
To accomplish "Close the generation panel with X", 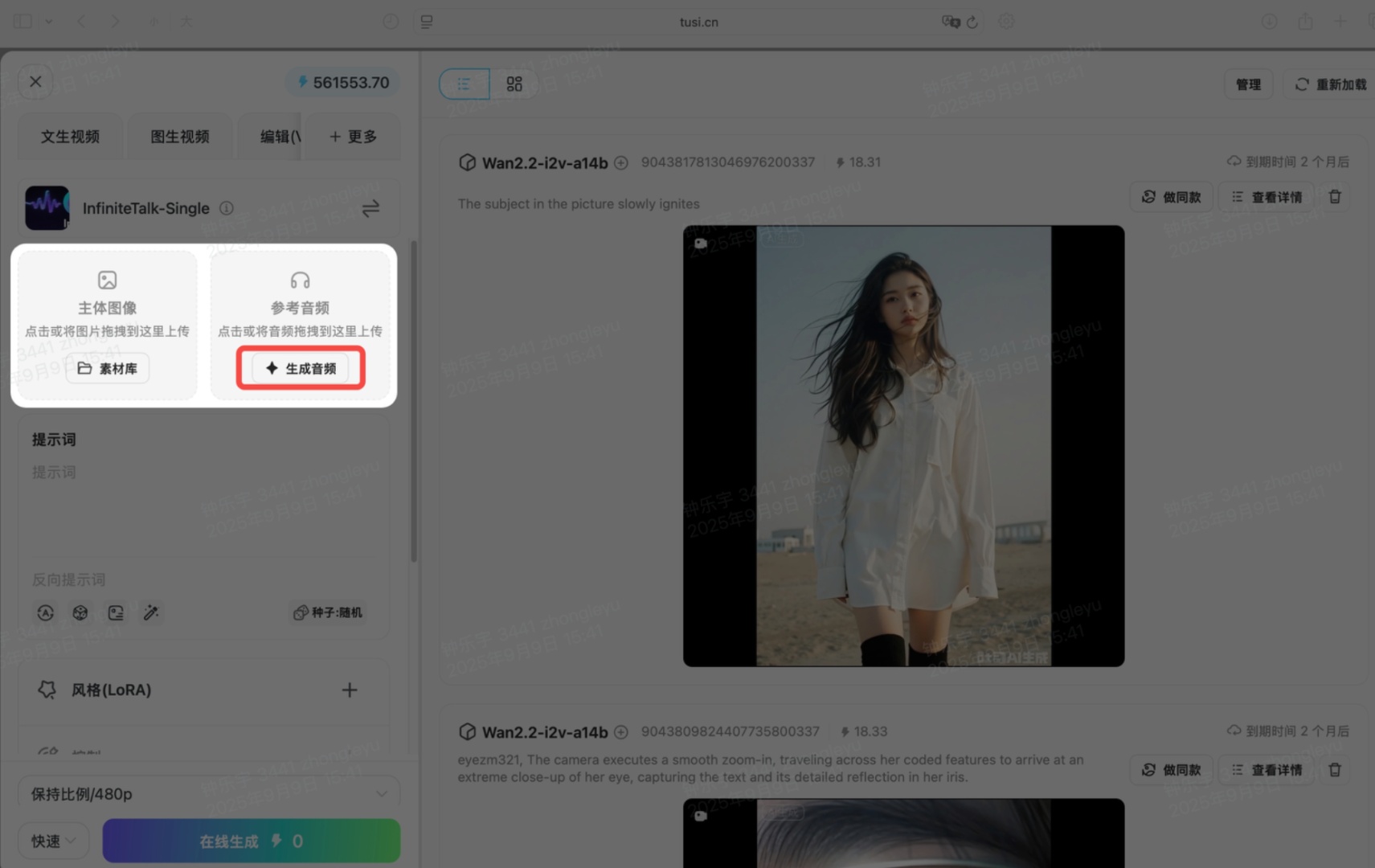I will tap(35, 82).
